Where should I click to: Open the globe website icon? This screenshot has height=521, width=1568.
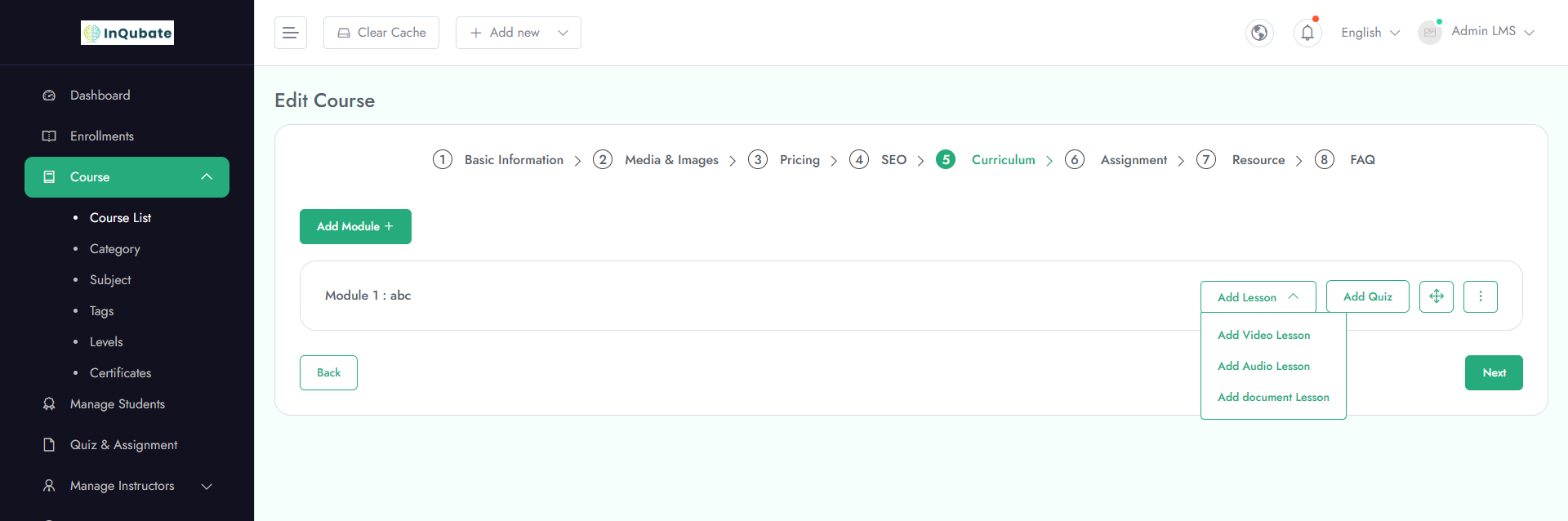click(1259, 33)
